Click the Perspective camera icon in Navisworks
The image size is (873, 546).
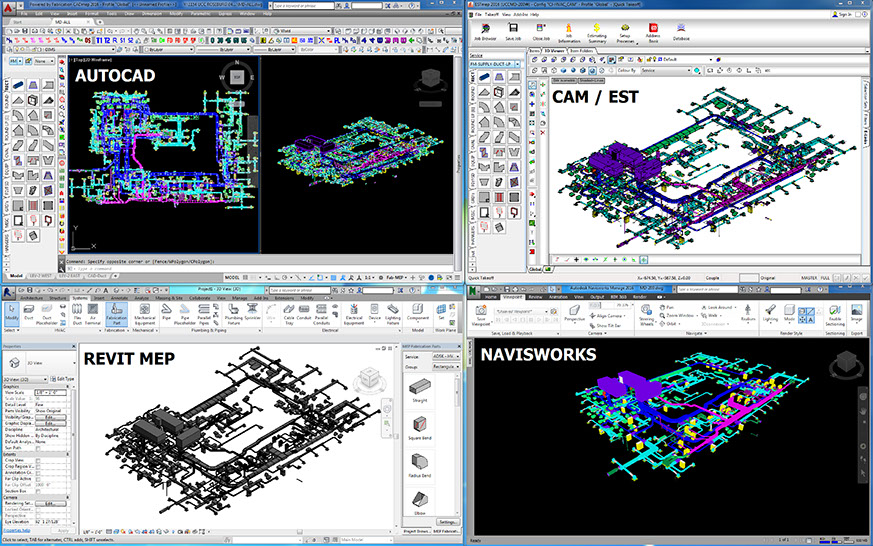[x=574, y=313]
